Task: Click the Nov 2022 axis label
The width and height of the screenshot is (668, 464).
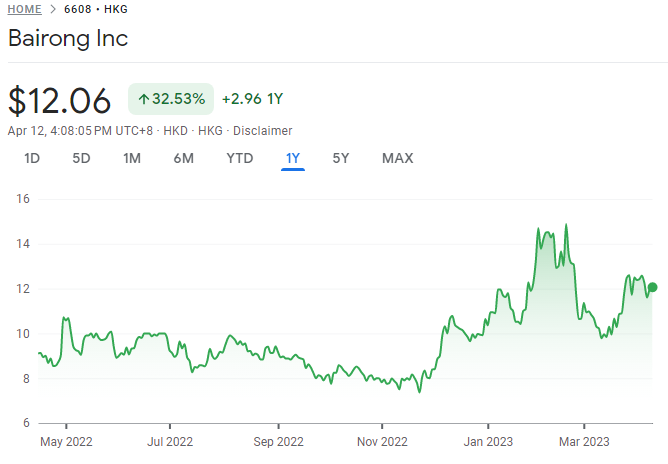Action: point(382,442)
